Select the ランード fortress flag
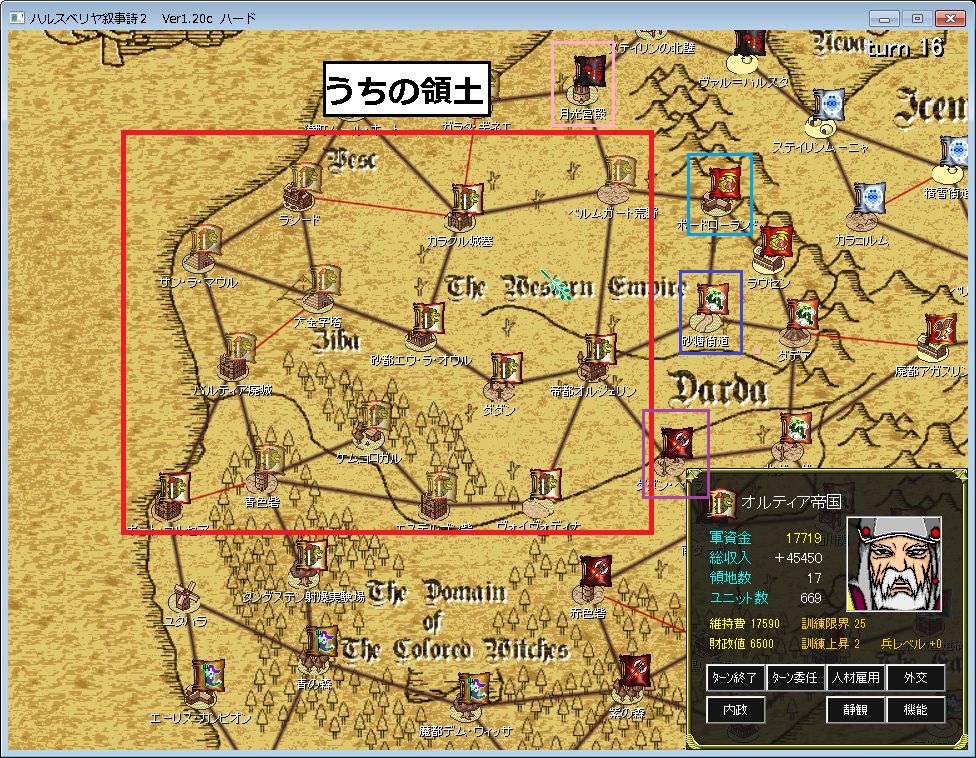 [x=306, y=179]
